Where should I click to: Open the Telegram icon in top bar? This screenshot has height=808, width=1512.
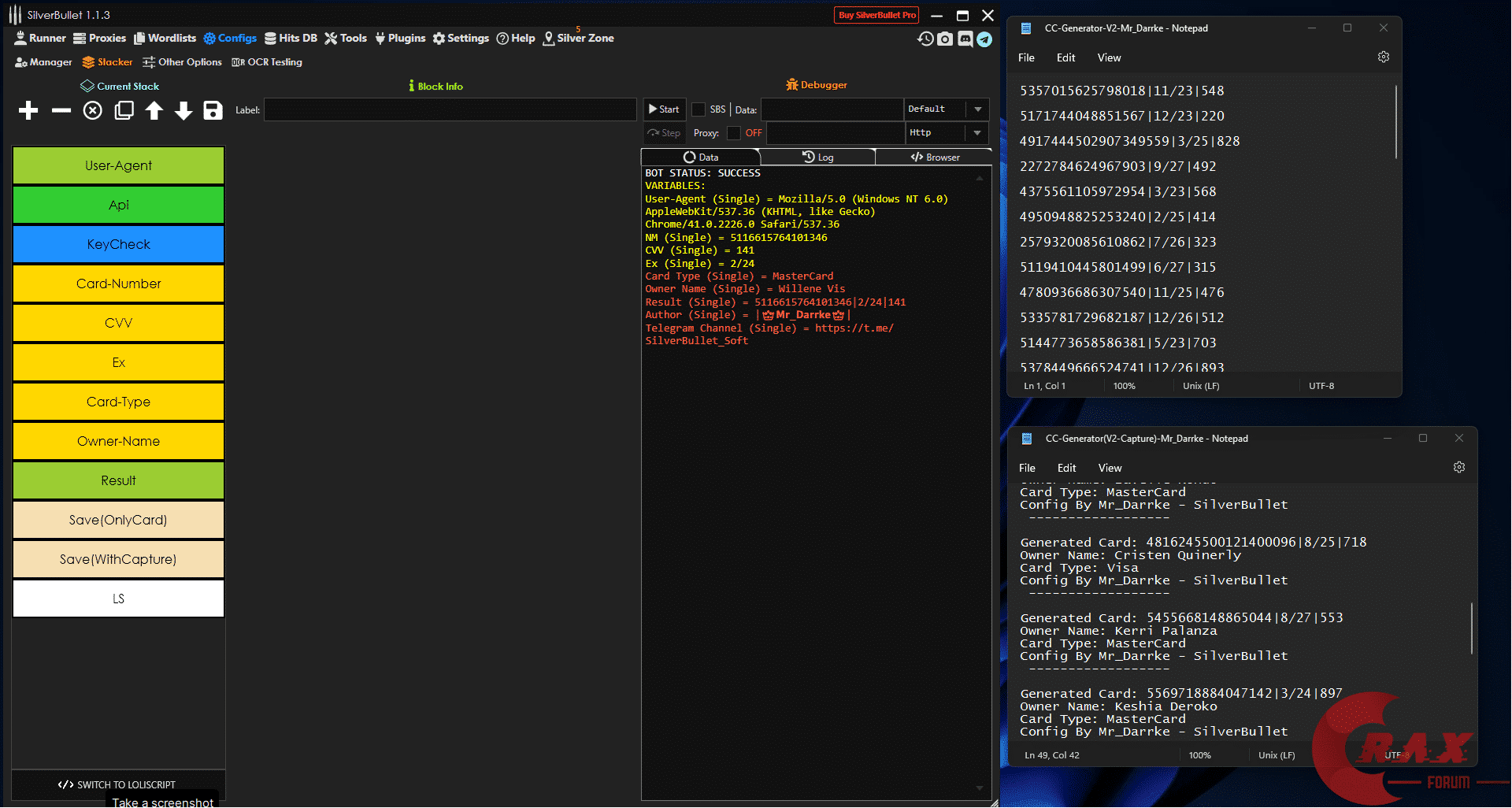click(x=984, y=39)
